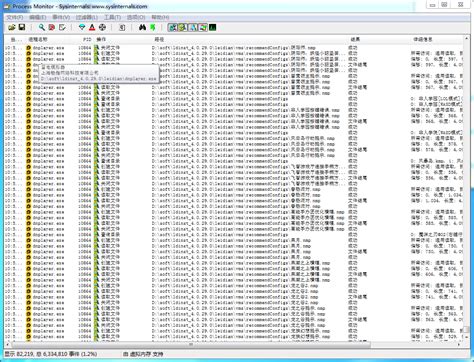Image resolution: width=474 pixels, height=362 pixels.
Task: Select the crosshair include-process-from-window icon
Action: [x=102, y=27]
